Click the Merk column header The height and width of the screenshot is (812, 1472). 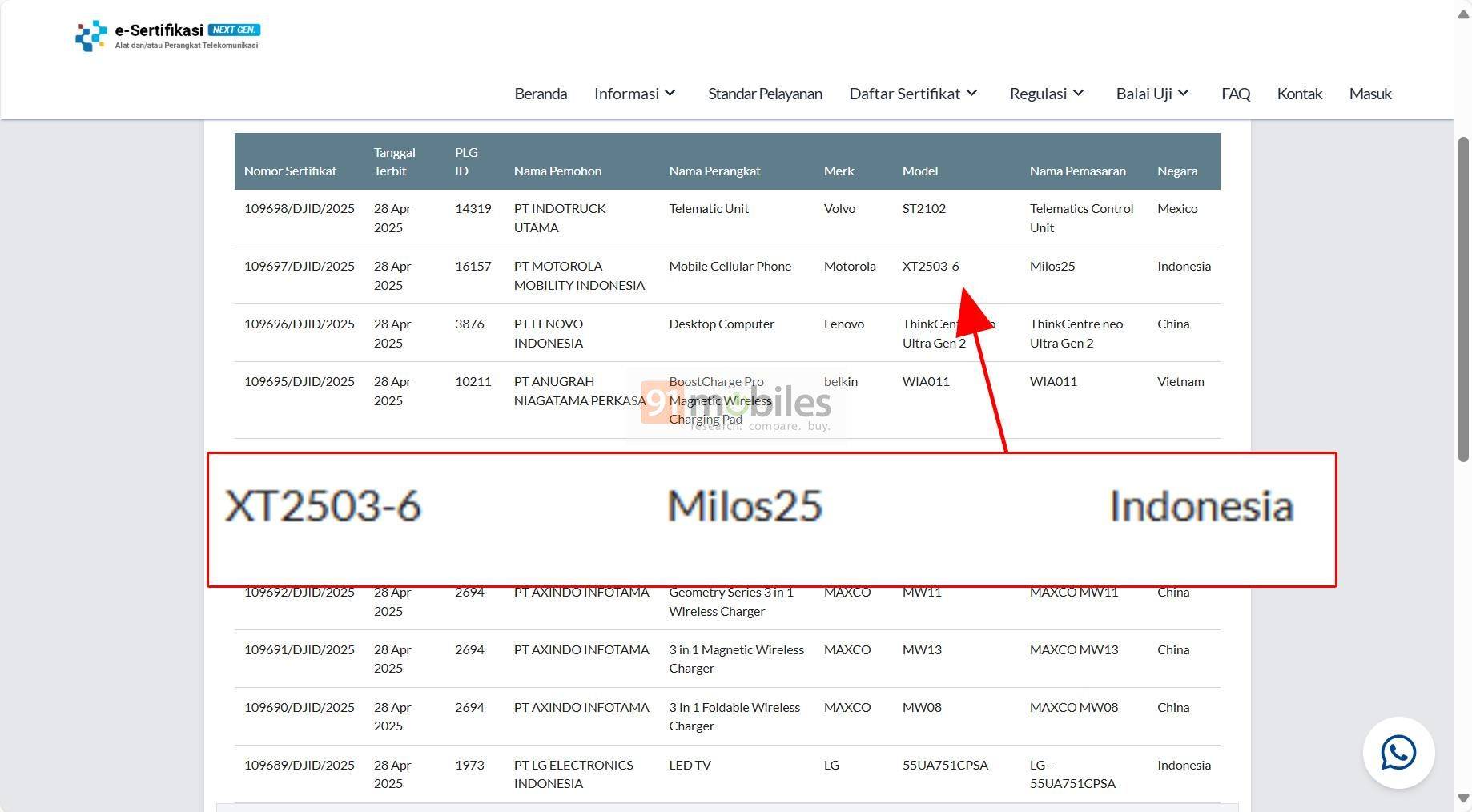click(x=839, y=171)
